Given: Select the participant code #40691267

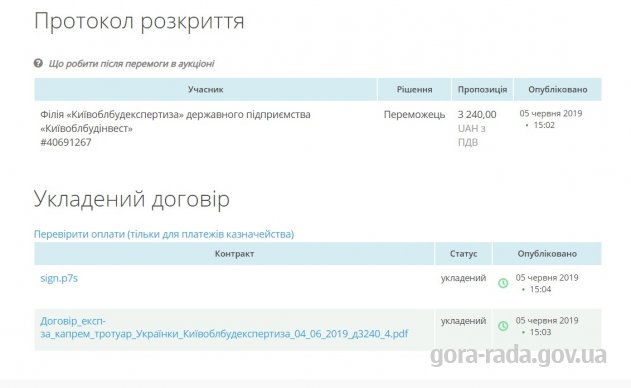Looking at the screenshot, I should pos(66,142).
